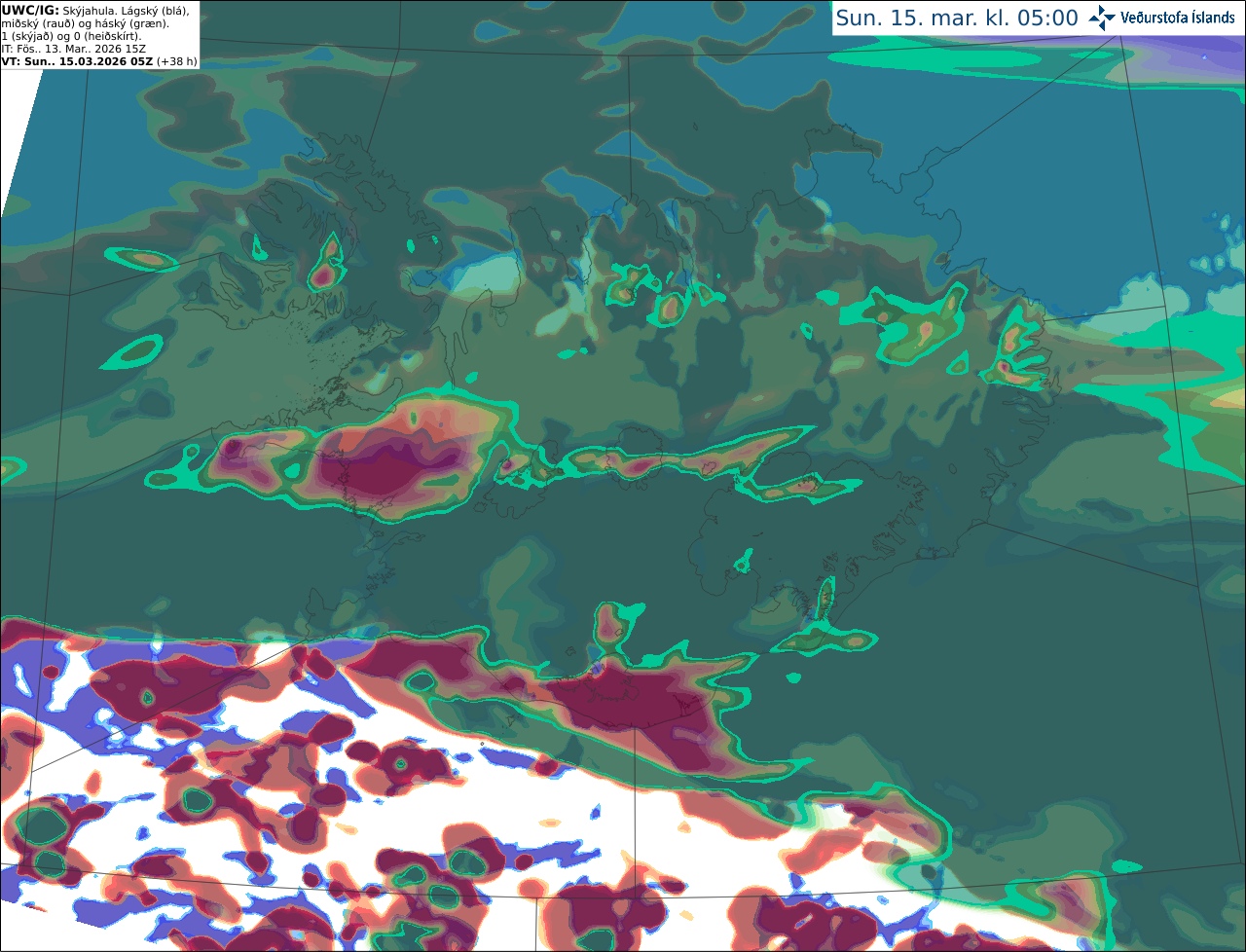Screen dimensions: 1246x952
Task: Click the 'UWC/IG:' bold legend heading
Action: [30, 10]
